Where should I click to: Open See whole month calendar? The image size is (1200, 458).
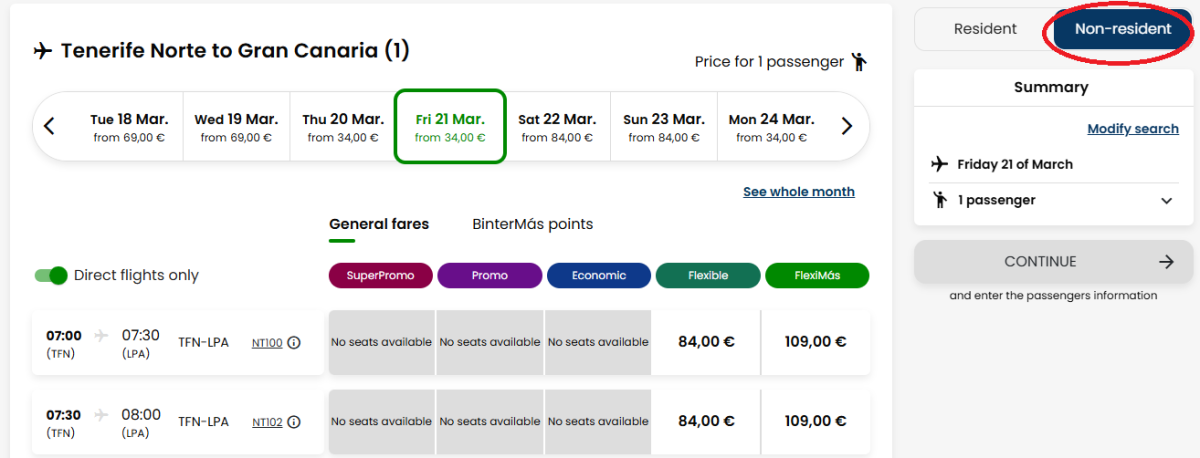coord(798,192)
